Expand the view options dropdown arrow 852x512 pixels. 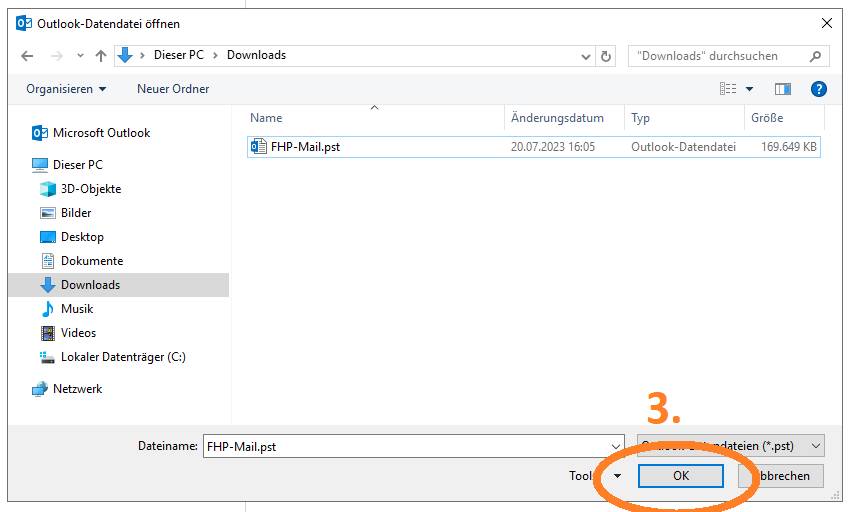[750, 89]
